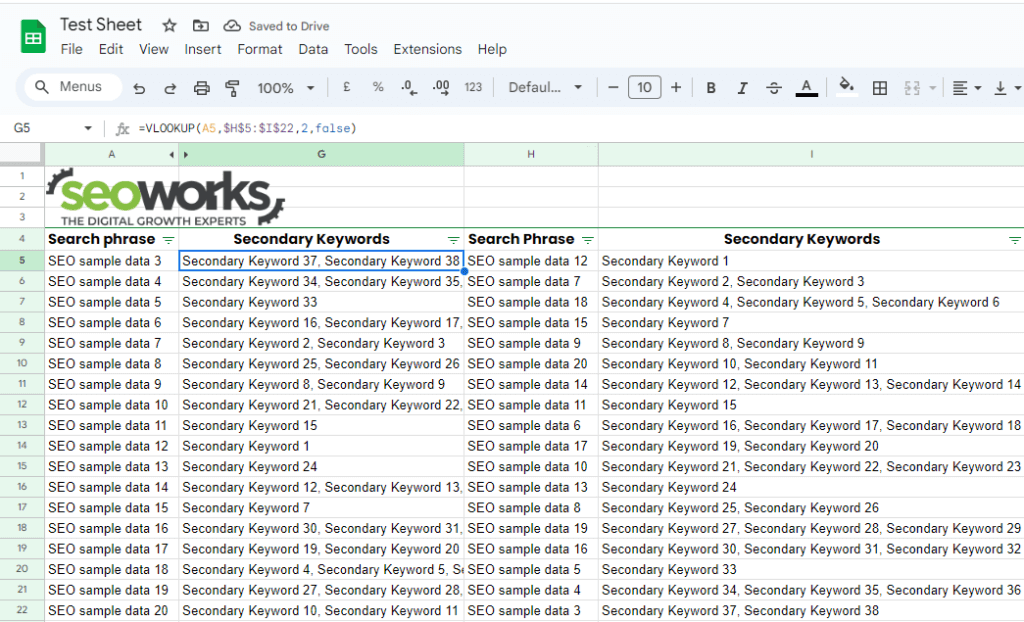Open the 123 more number formats
The image size is (1024, 622).
473,87
